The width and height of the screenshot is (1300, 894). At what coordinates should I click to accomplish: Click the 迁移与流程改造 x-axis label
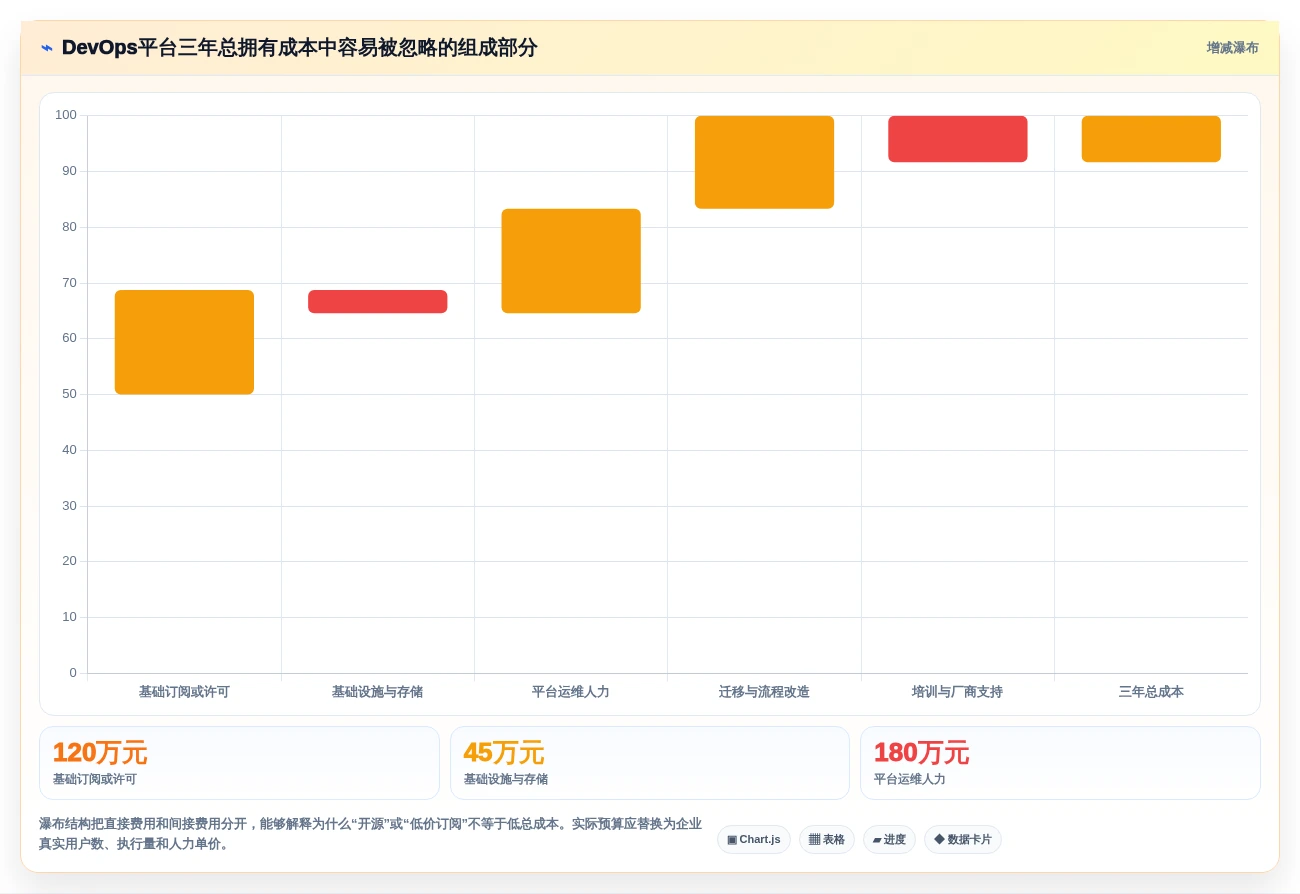point(764,692)
